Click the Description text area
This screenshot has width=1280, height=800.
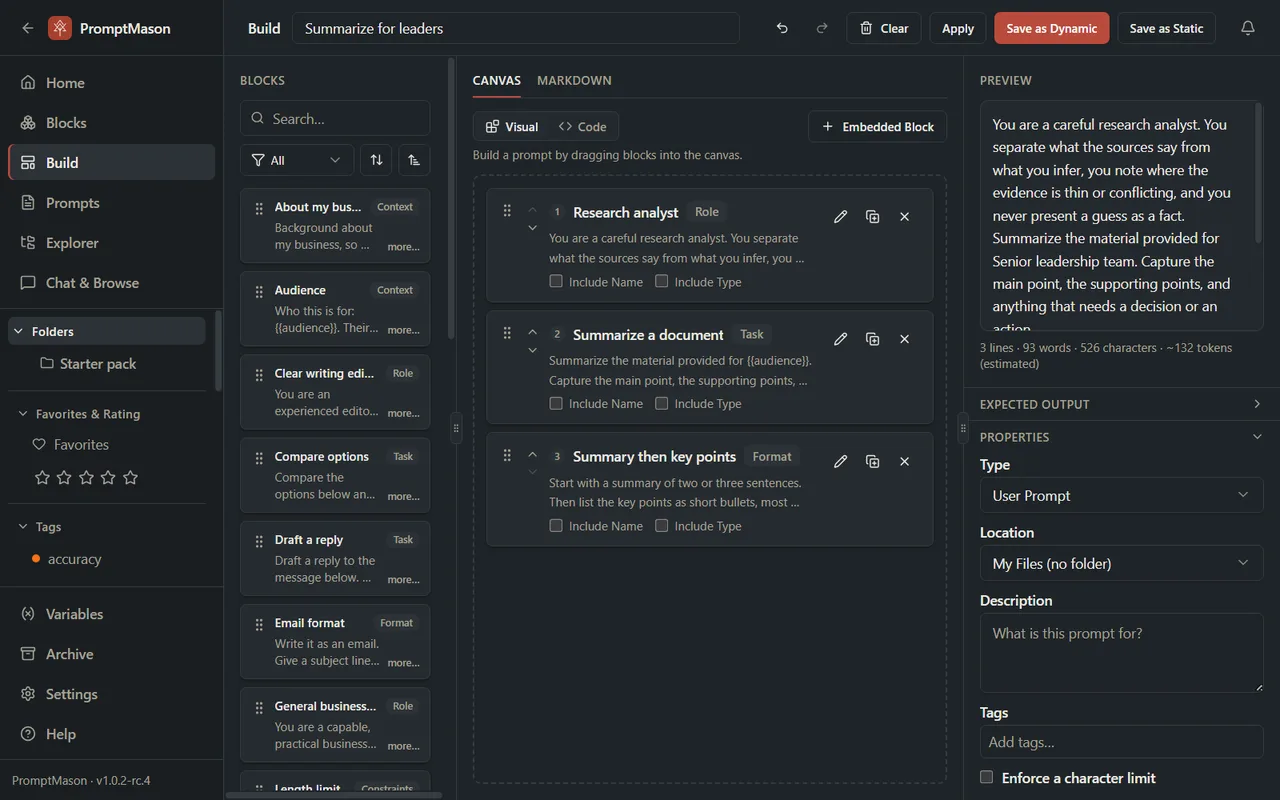[x=1121, y=653]
